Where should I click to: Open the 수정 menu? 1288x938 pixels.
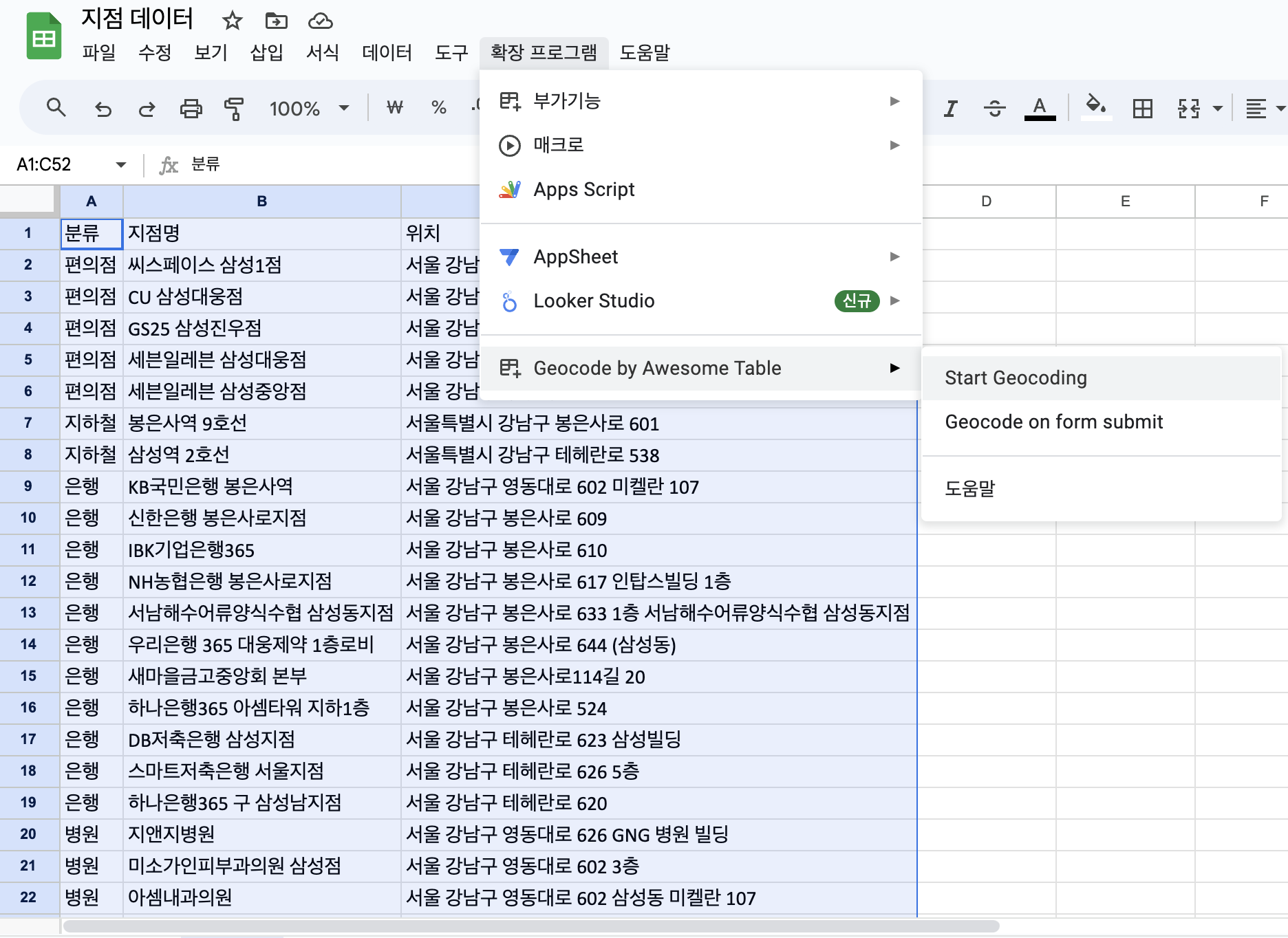point(155,52)
